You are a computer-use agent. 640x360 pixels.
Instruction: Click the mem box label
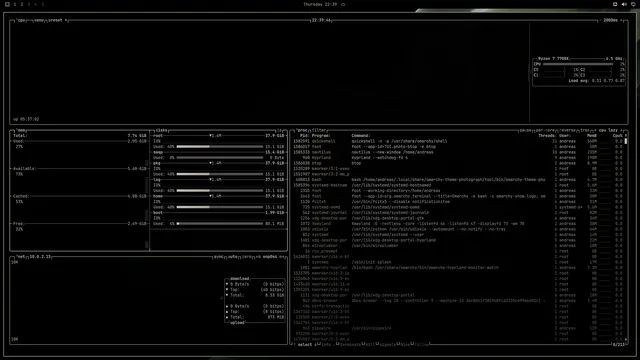(22, 130)
